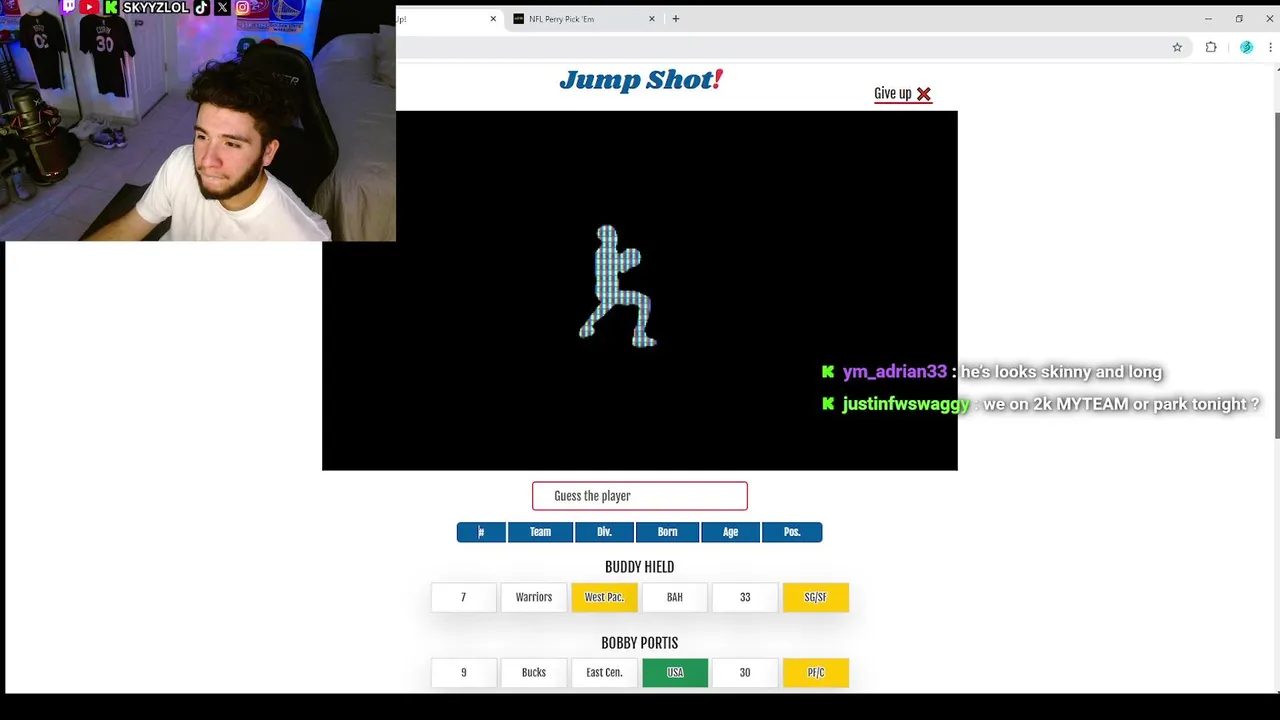Click the yellow West Pac. cell

coord(604,597)
